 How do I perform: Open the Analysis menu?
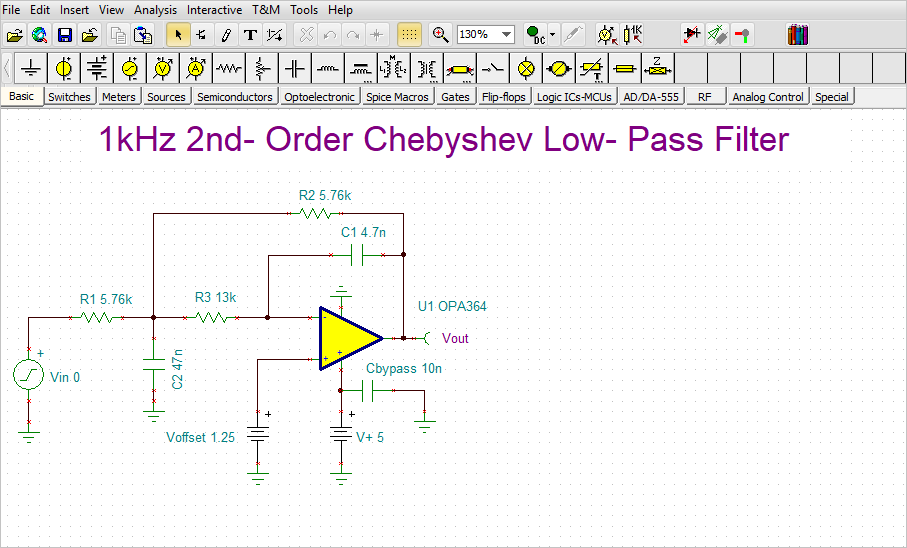pos(155,10)
